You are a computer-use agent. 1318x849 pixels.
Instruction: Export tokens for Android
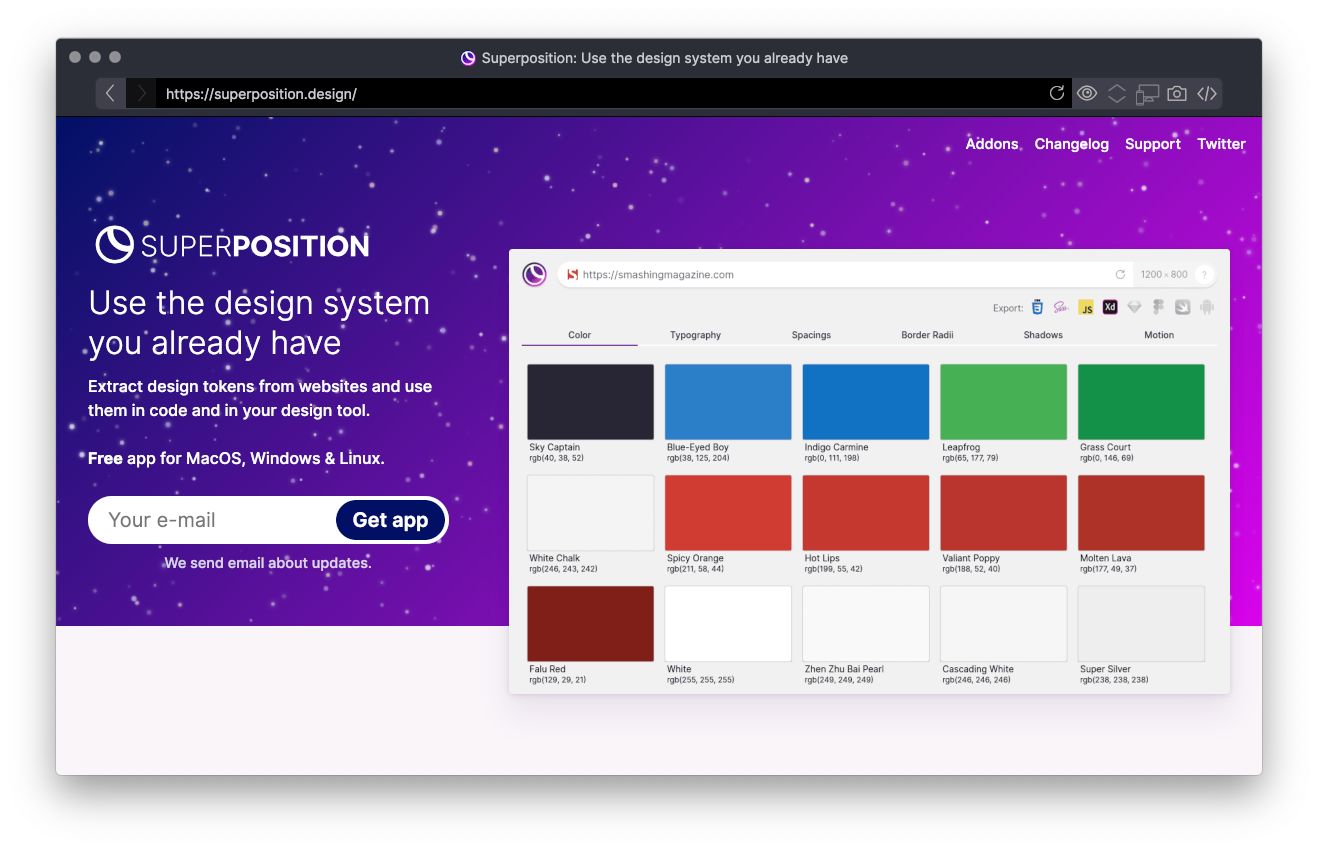[x=1207, y=307]
